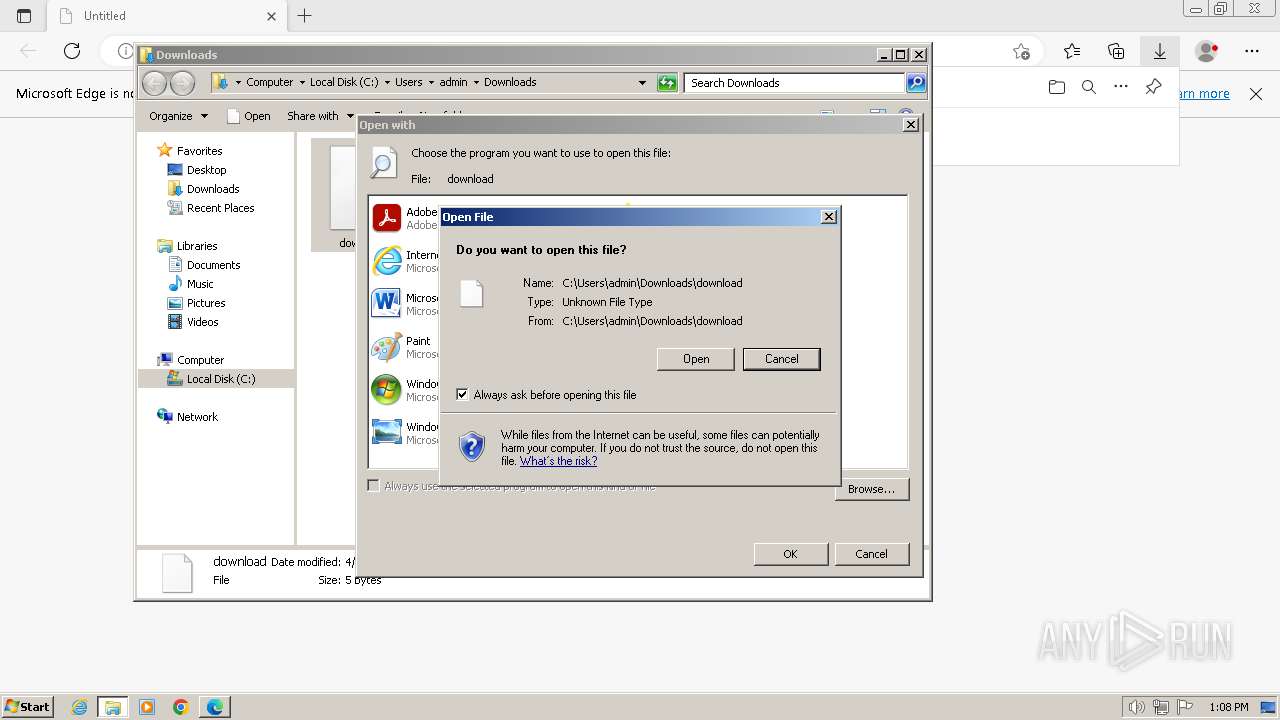Click the Edge refresh button
The width and height of the screenshot is (1280, 720).
72,51
